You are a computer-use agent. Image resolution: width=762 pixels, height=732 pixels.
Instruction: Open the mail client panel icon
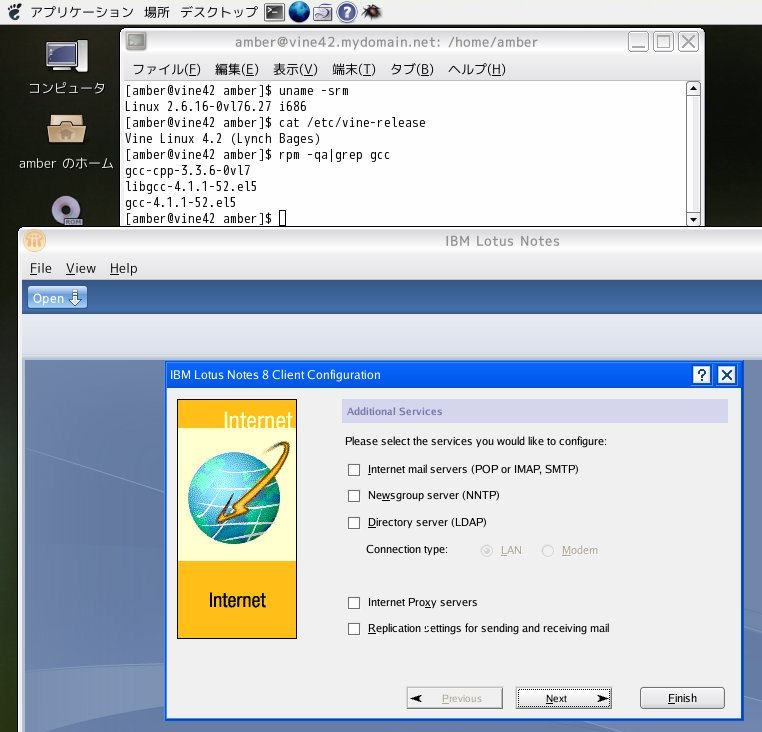pyautogui.click(x=323, y=12)
